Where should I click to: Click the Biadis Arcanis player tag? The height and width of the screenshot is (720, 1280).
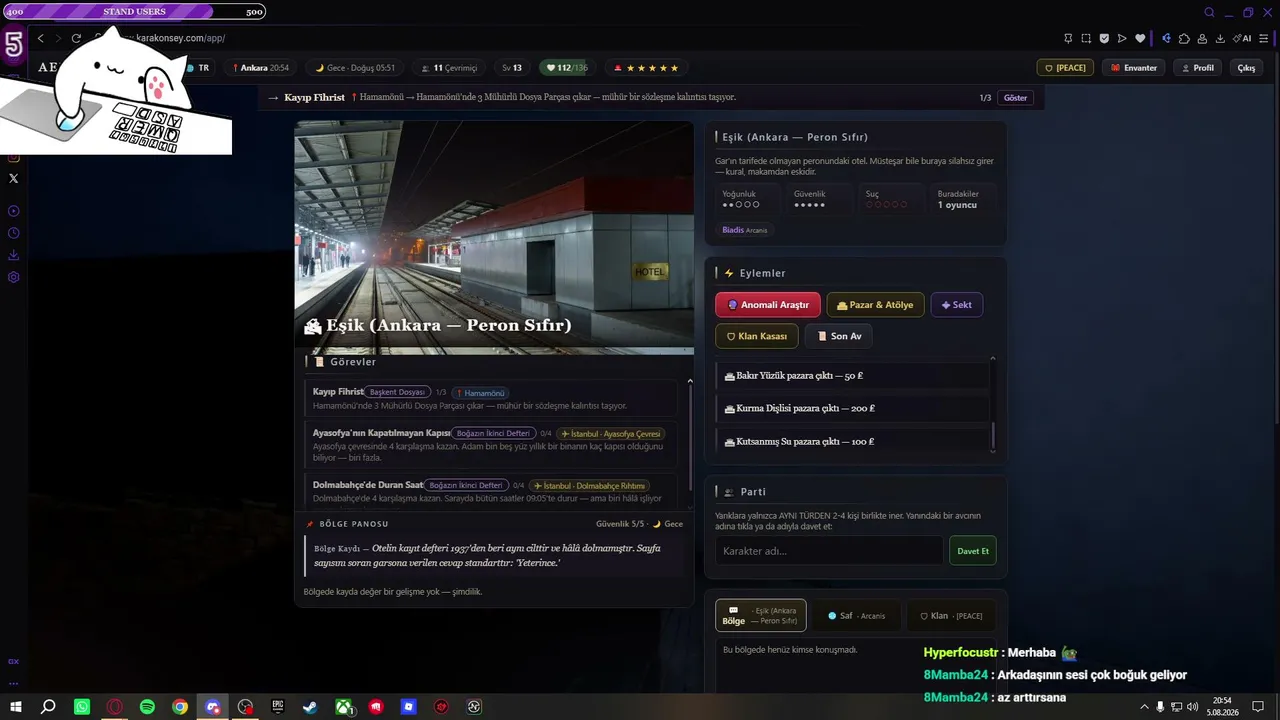pyautogui.click(x=745, y=230)
